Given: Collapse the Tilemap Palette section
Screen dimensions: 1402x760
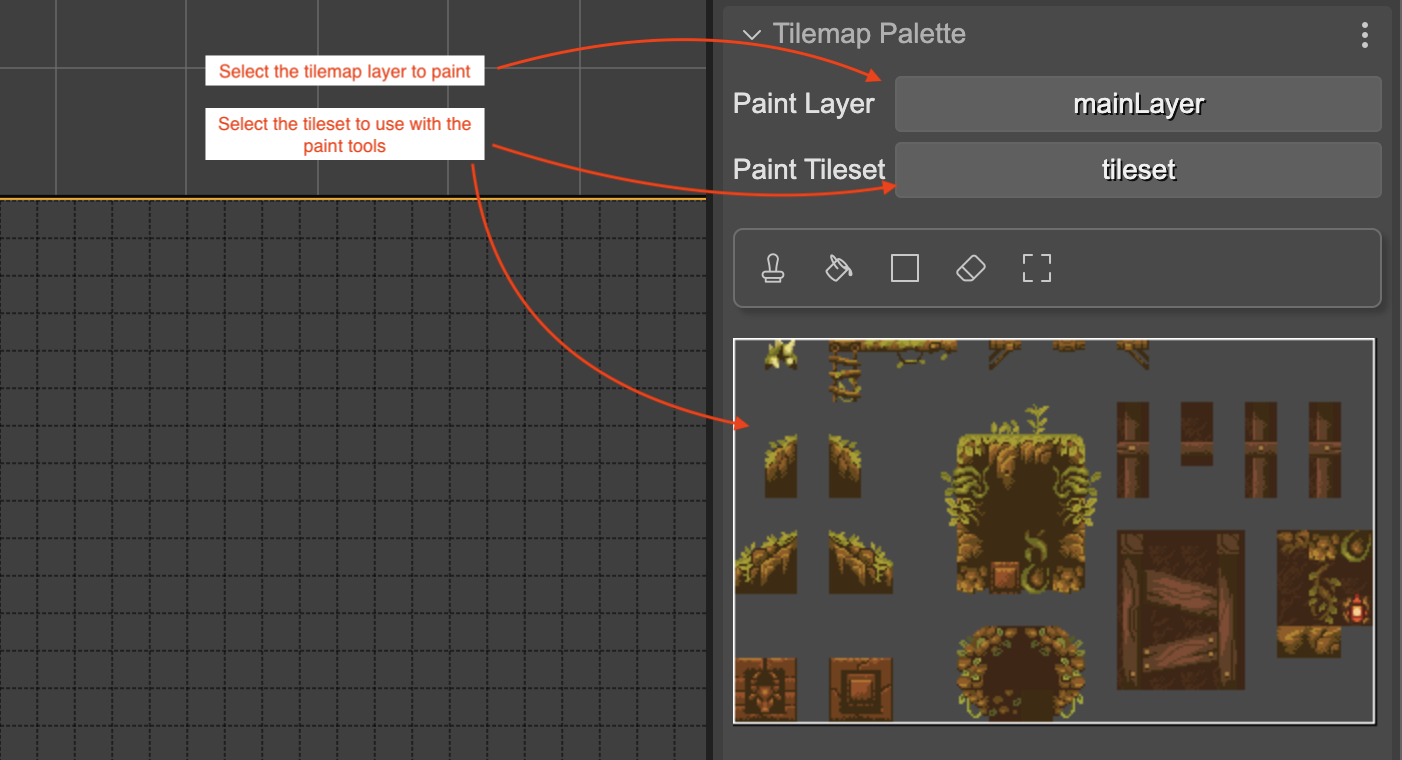Looking at the screenshot, I should pos(752,34).
